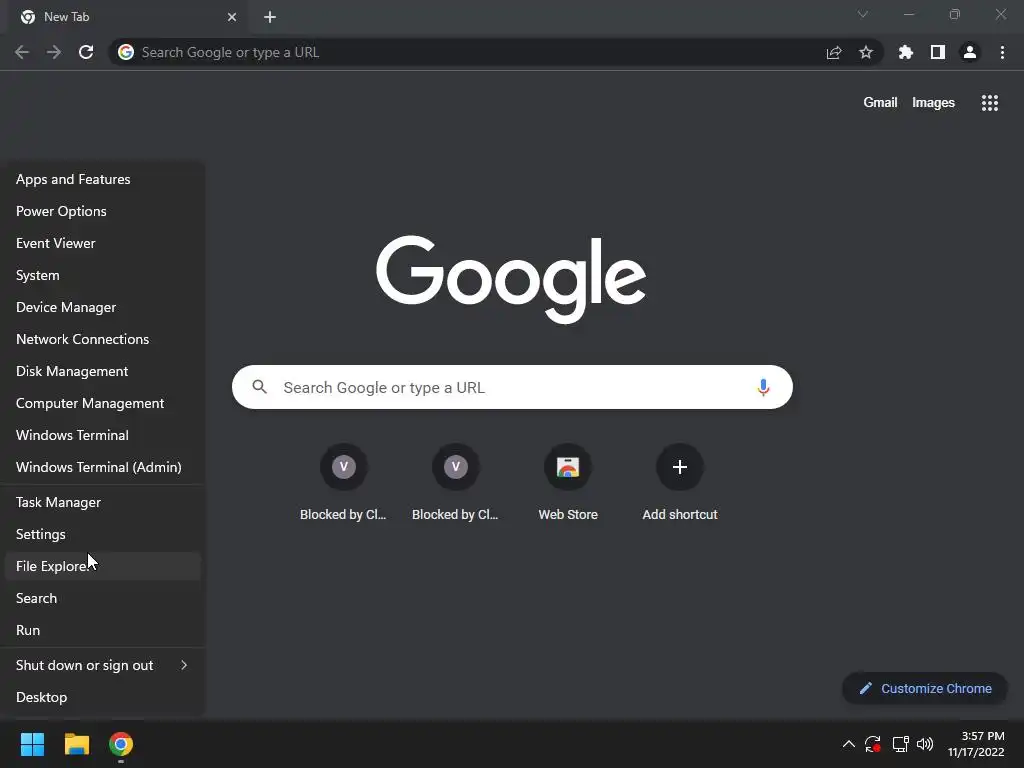Reload the page with the refresh icon

(86, 52)
